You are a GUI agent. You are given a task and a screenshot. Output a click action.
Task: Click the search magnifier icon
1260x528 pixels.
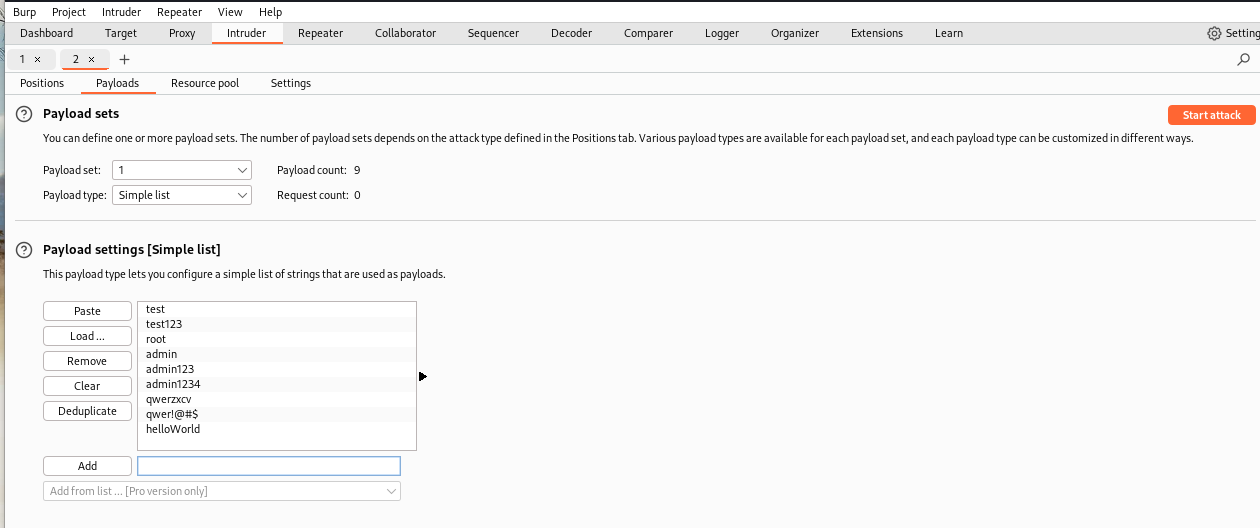pyautogui.click(x=1244, y=60)
